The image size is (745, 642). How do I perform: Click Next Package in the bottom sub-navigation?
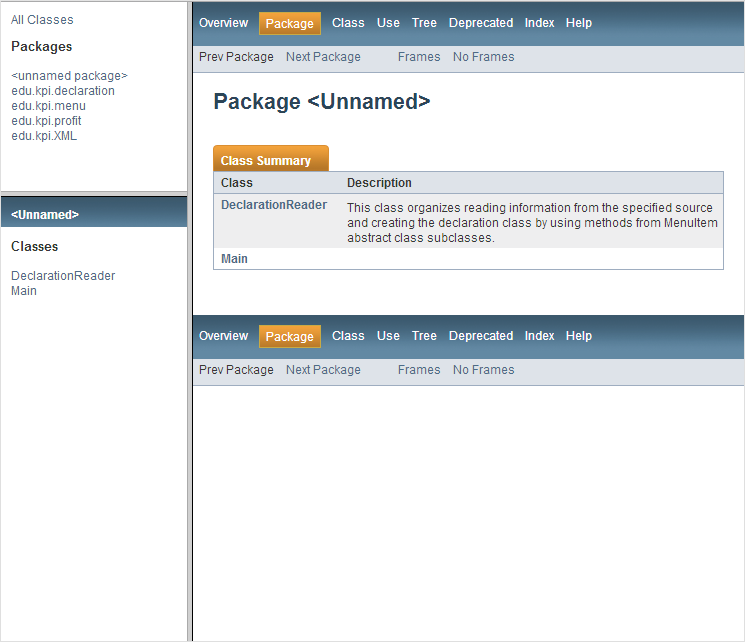tap(323, 370)
